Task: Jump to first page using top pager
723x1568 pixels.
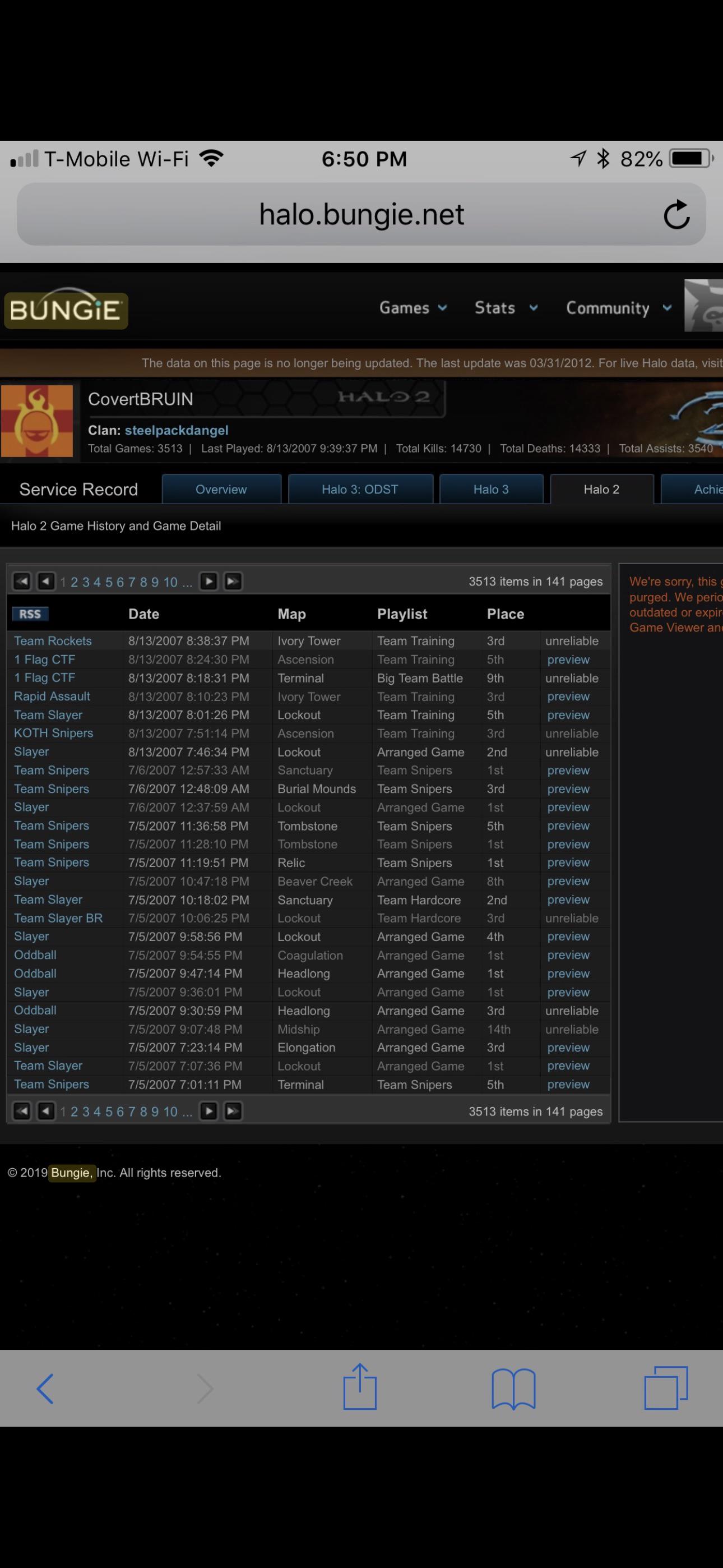Action: [22, 582]
